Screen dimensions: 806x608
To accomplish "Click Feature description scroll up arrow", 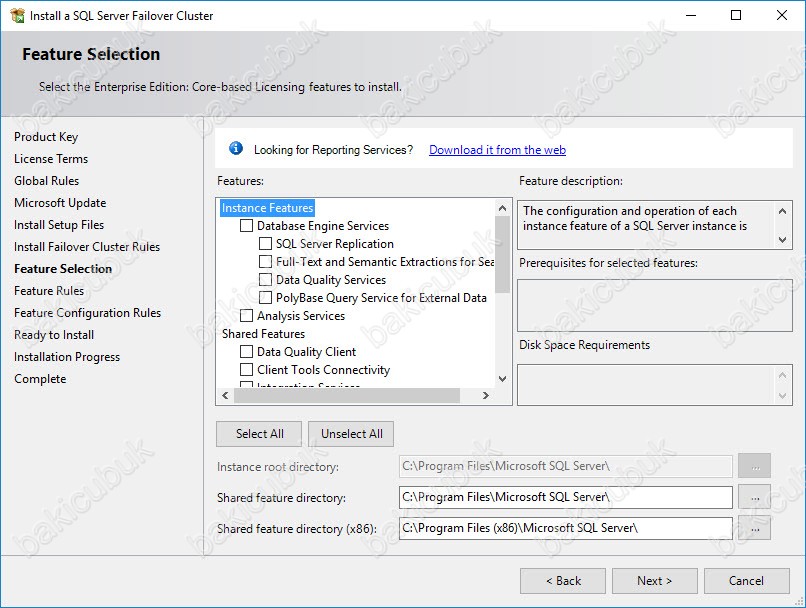I will point(782,211).
